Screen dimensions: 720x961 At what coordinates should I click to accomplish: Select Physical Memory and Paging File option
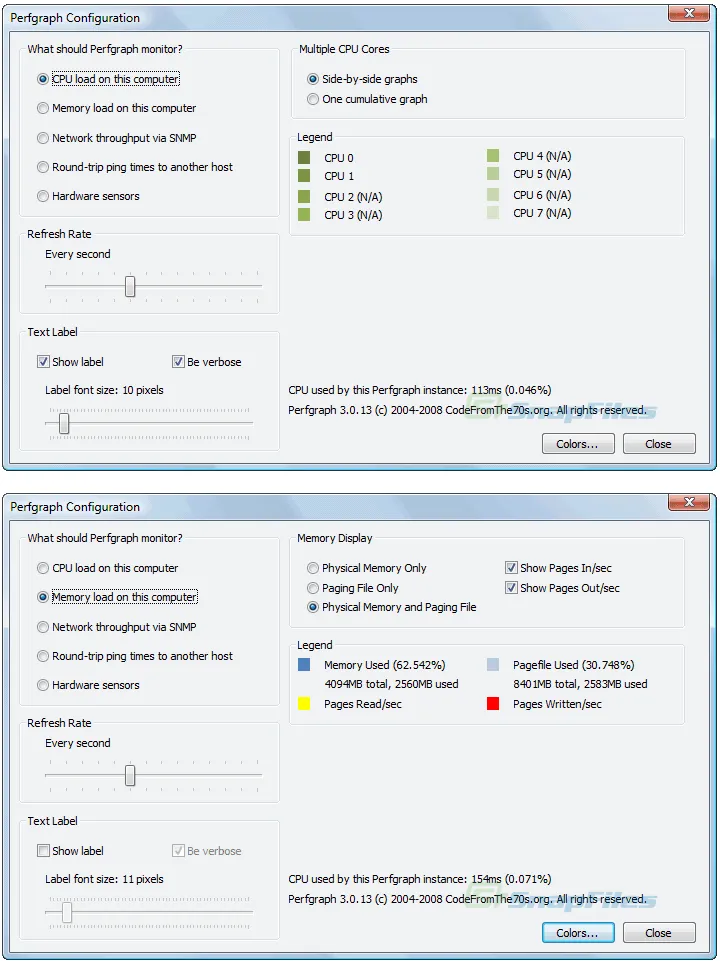313,607
